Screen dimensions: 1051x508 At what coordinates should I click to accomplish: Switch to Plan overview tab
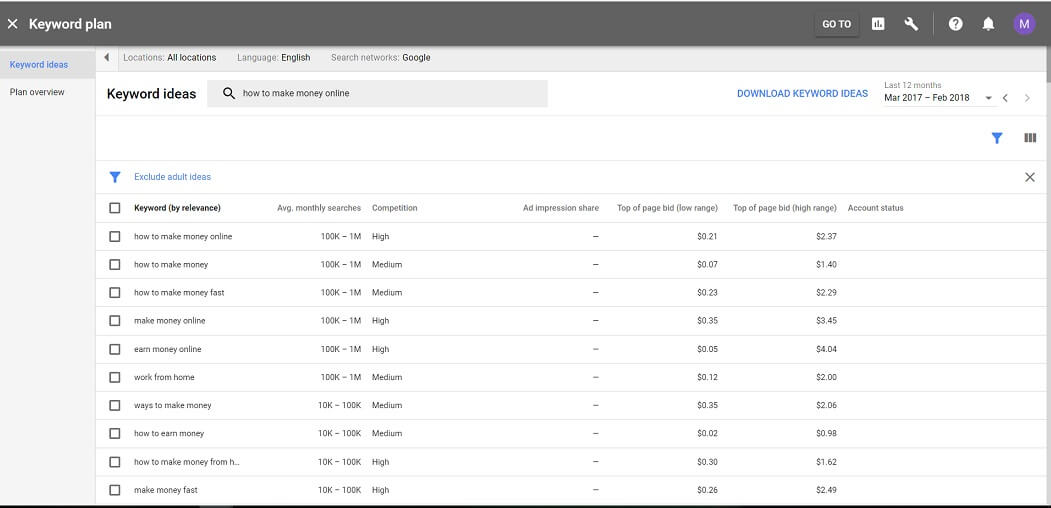point(37,92)
